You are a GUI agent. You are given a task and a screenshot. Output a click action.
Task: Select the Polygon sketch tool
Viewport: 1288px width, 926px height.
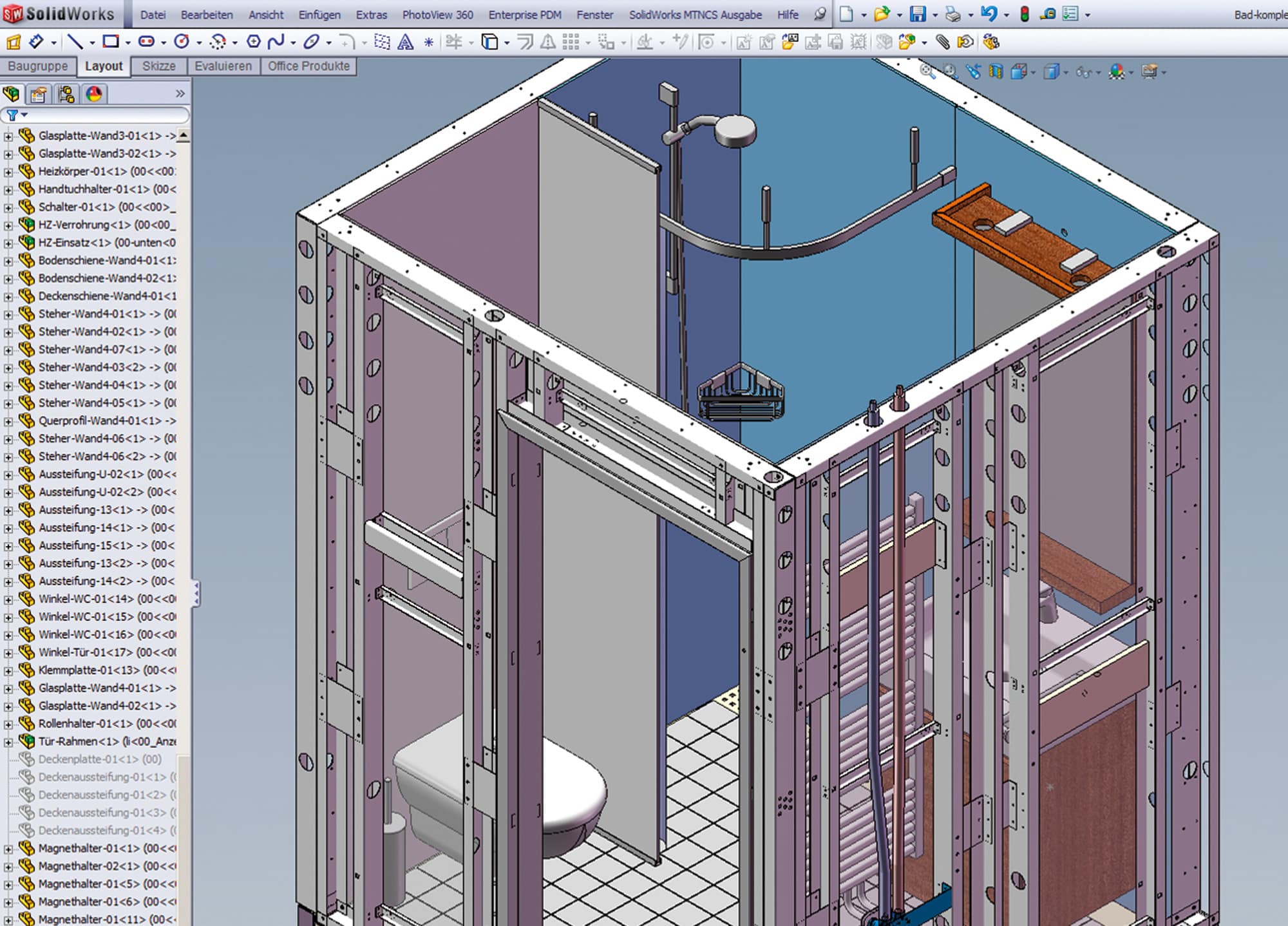pos(254,42)
